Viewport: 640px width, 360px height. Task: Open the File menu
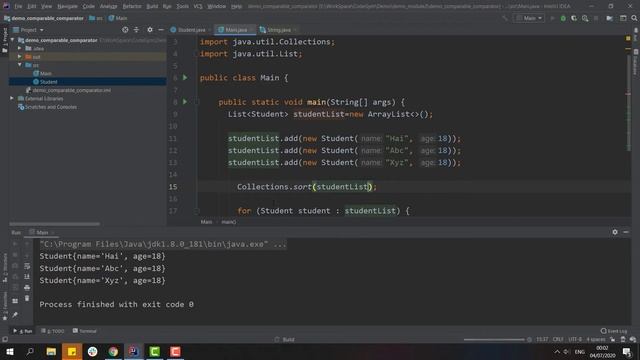point(18,6)
